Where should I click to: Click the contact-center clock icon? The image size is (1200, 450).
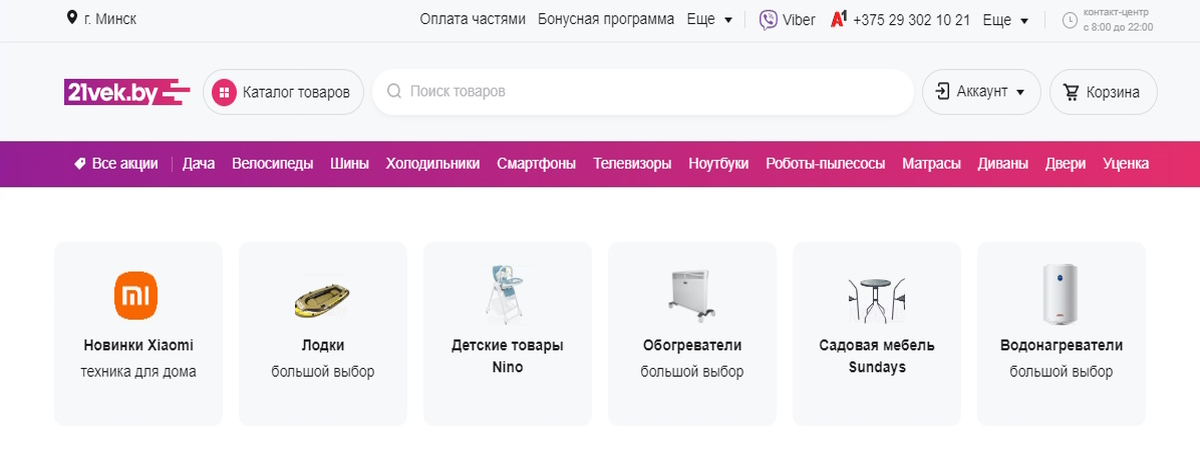[x=1069, y=20]
